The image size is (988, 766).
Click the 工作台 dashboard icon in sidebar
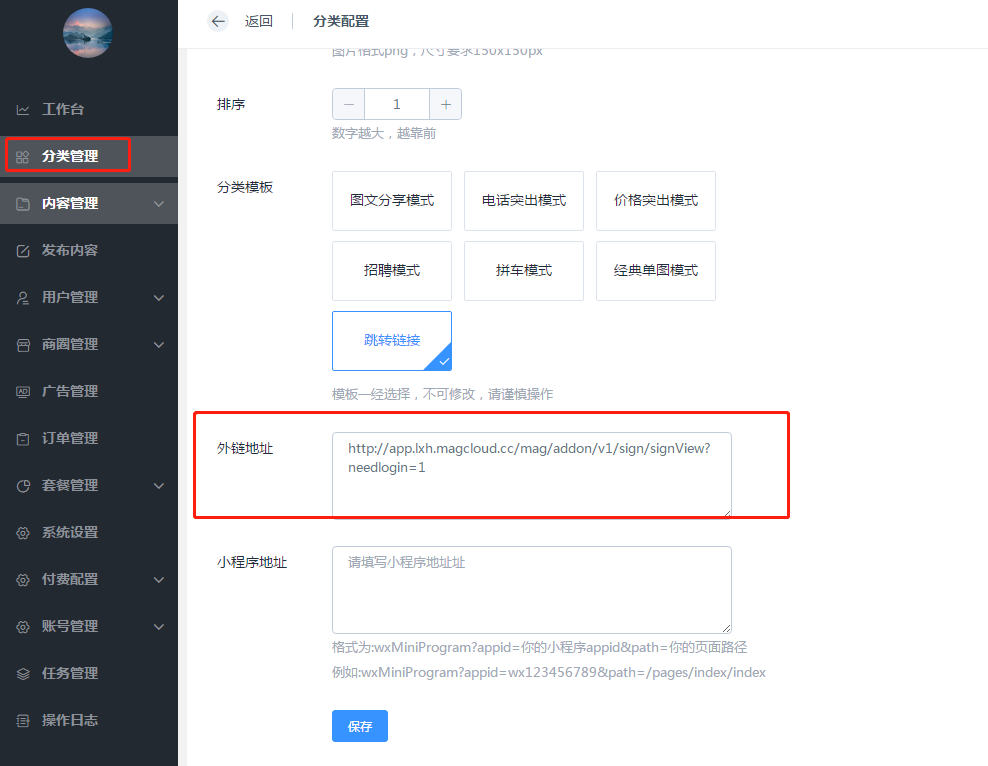23,109
